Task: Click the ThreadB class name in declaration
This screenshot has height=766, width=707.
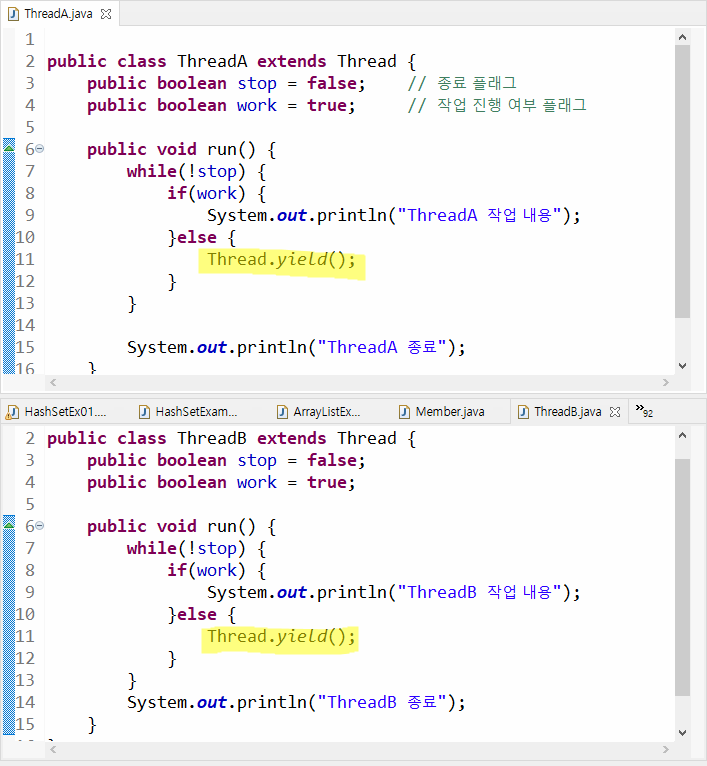Action: (212, 439)
